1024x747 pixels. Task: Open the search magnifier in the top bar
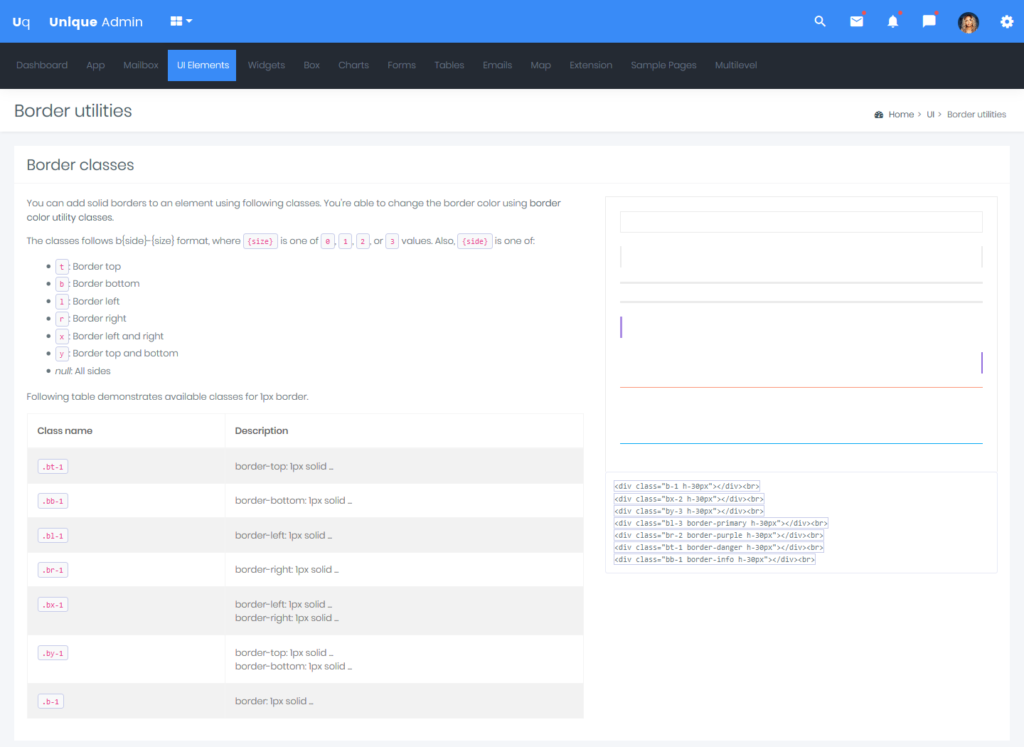819,20
